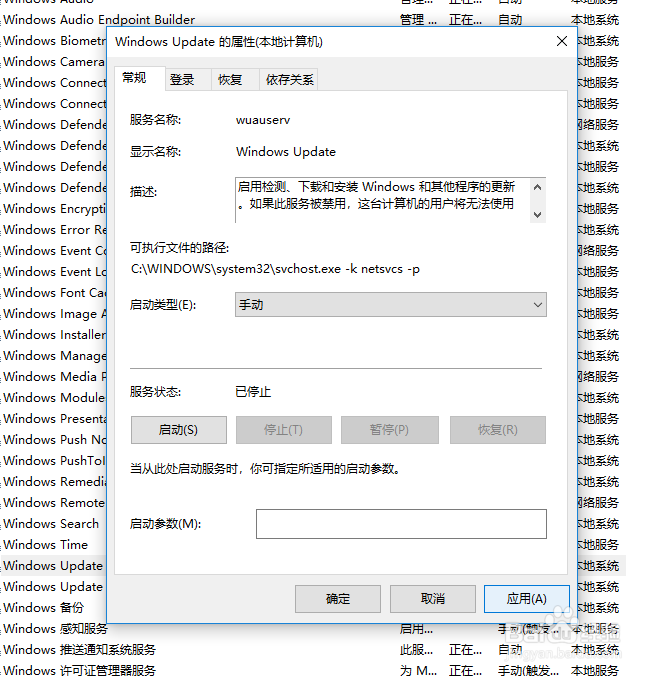Select Windows Modules Installer service row
The height and width of the screenshot is (676, 658).
click(x=54, y=398)
